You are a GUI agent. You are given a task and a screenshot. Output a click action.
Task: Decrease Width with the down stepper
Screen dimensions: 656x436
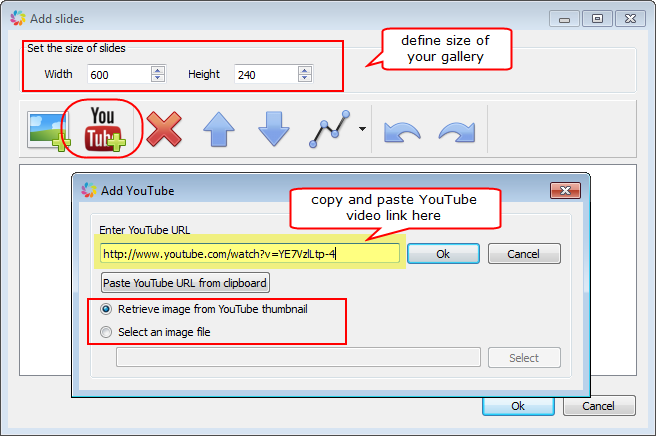pos(158,78)
